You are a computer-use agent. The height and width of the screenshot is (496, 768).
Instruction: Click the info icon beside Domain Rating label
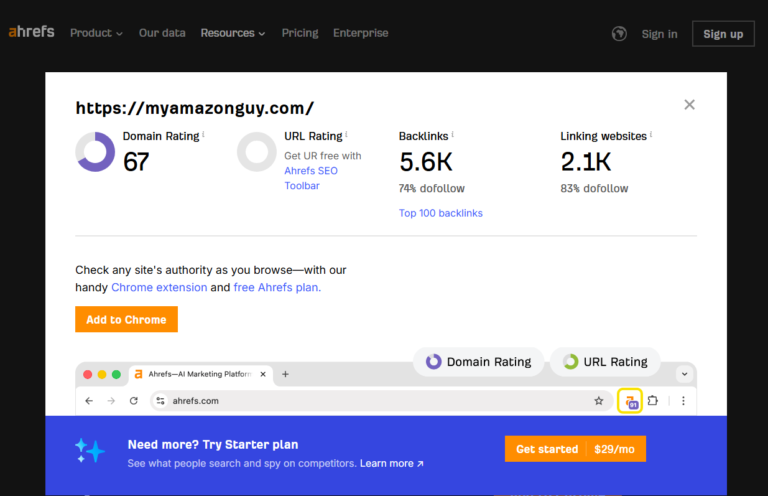pyautogui.click(x=203, y=134)
